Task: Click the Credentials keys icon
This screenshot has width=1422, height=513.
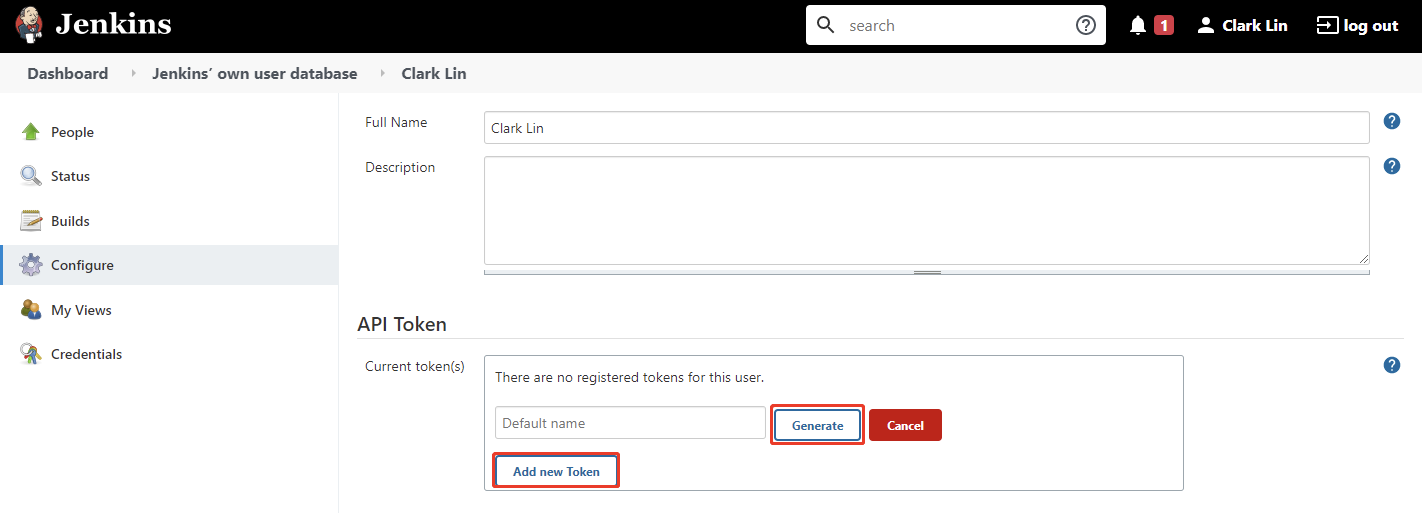Action: click(31, 354)
